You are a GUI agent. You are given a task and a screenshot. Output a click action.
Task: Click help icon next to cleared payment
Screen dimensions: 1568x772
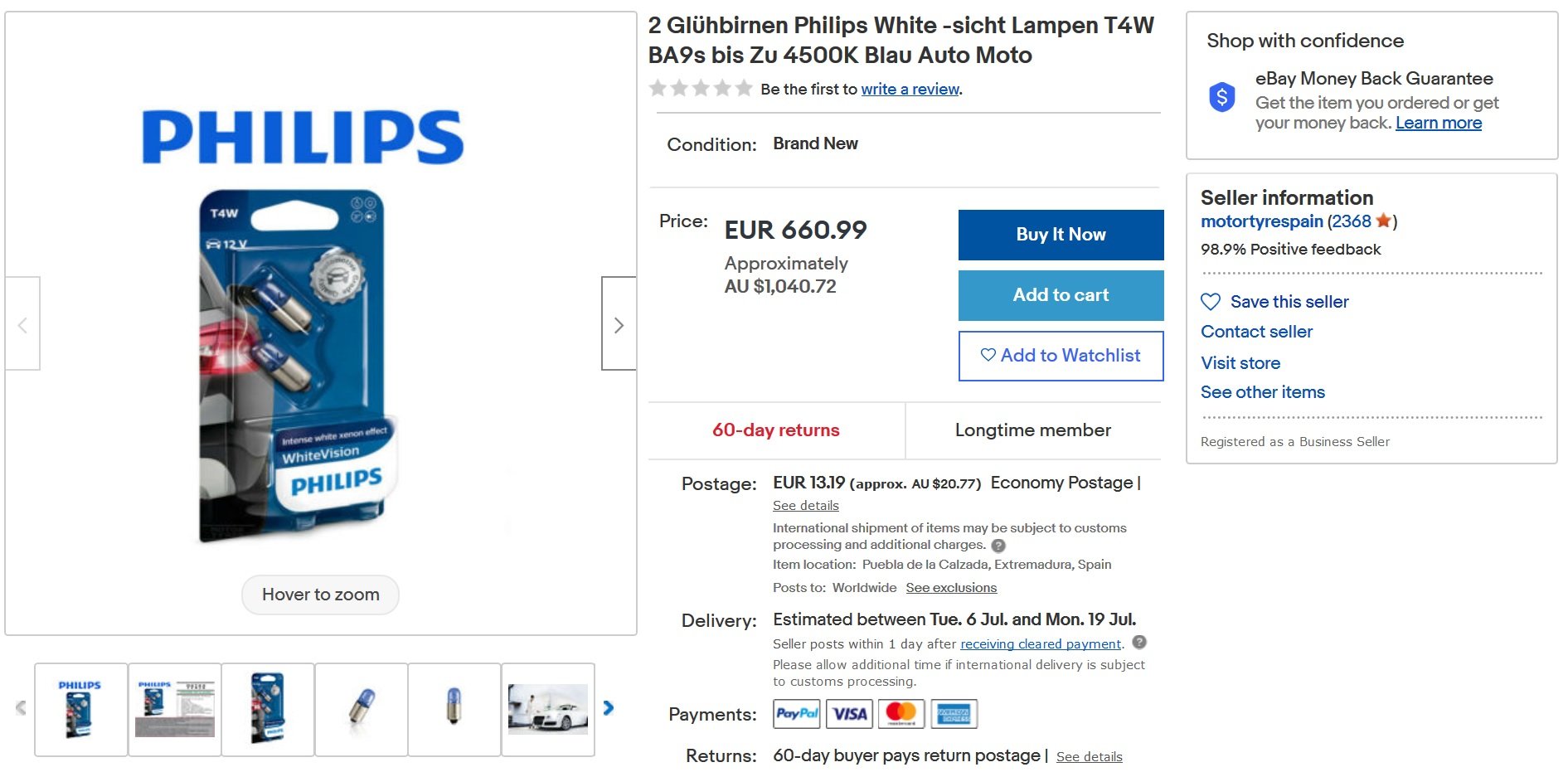point(1139,642)
